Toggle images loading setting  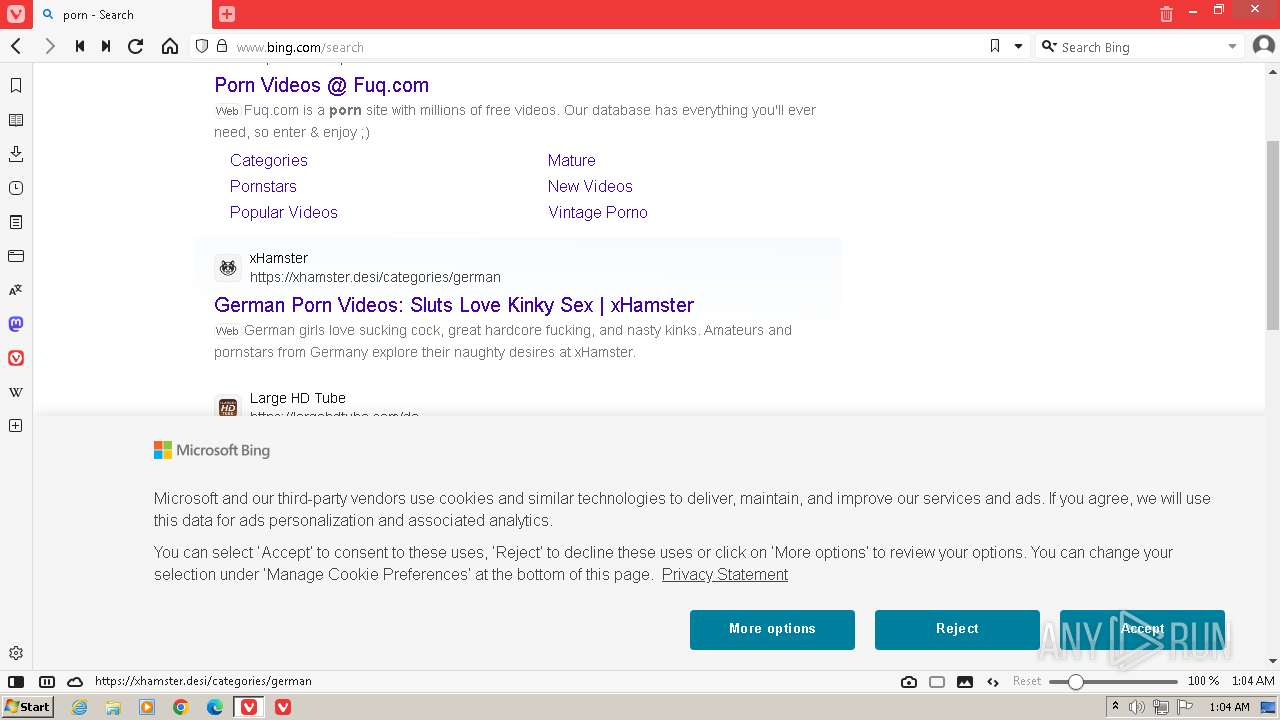[x=965, y=681]
